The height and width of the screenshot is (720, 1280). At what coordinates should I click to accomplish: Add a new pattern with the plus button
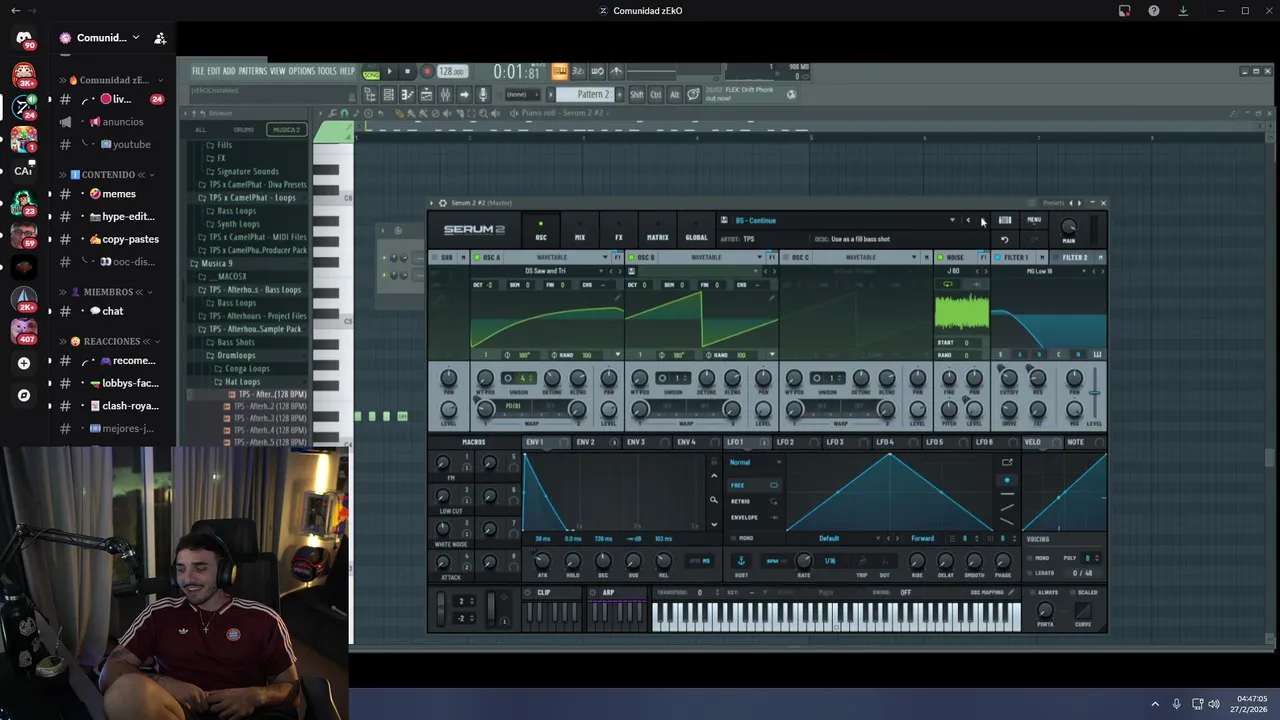619,94
